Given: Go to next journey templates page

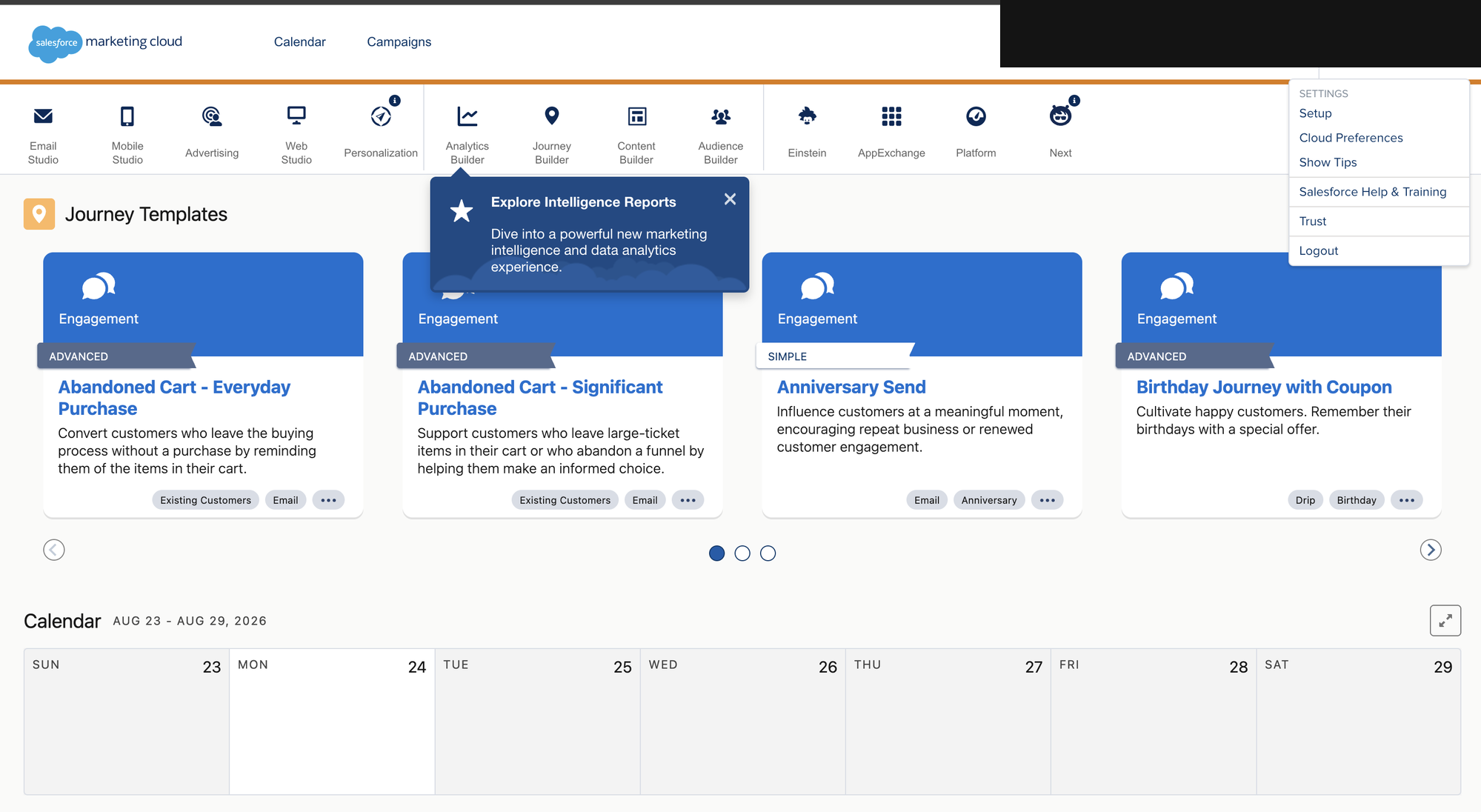Looking at the screenshot, I should coord(1431,550).
